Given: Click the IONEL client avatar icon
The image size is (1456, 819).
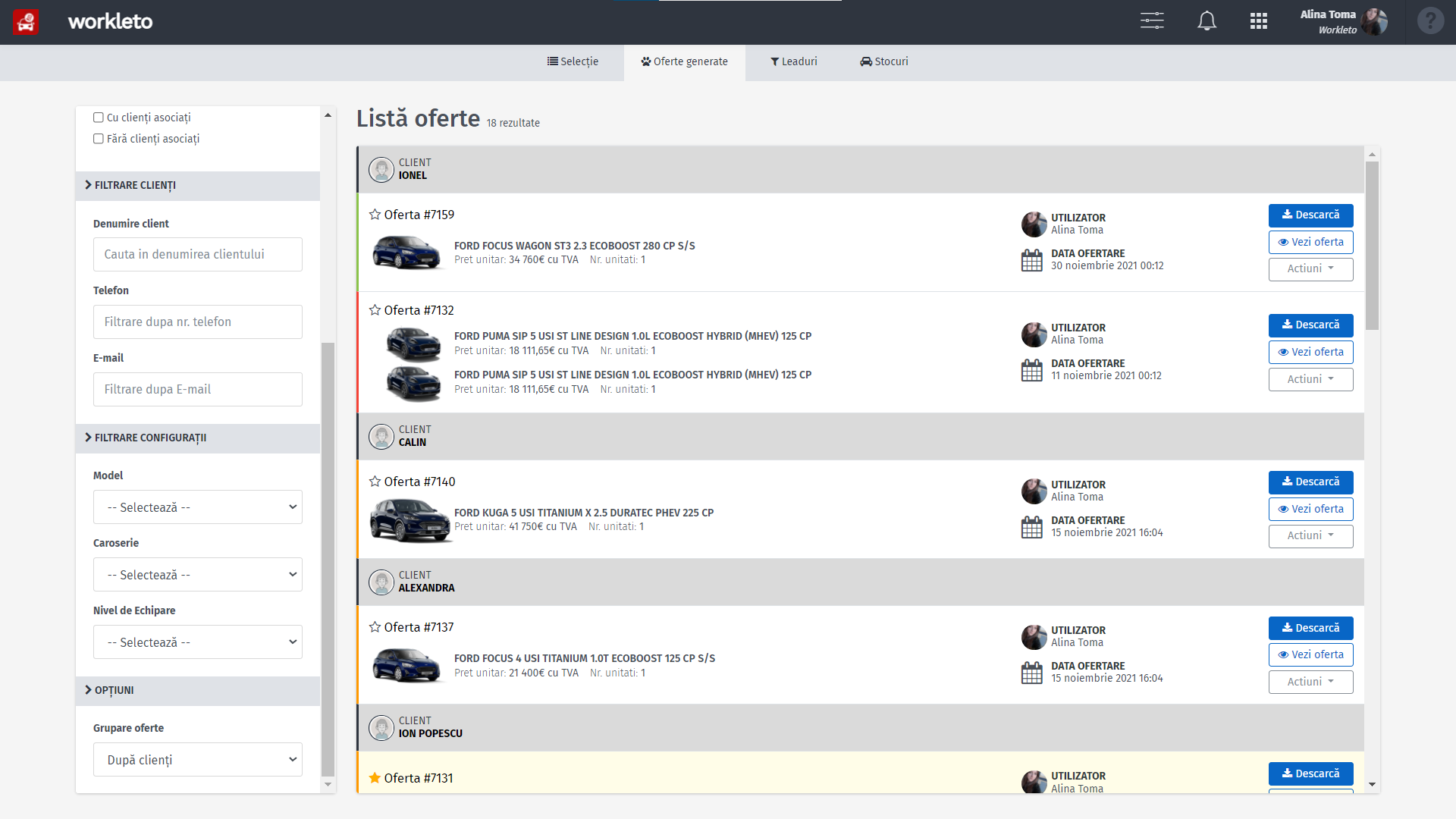Looking at the screenshot, I should 381,169.
